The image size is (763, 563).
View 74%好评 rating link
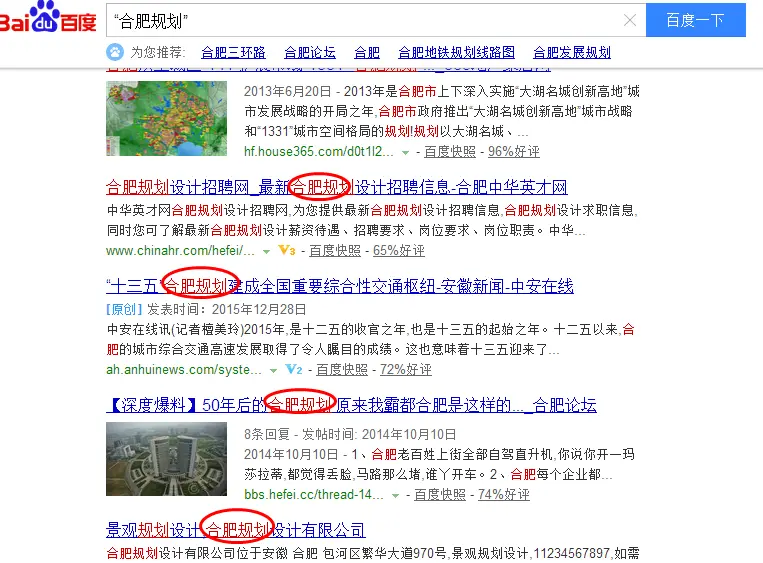pyautogui.click(x=504, y=495)
